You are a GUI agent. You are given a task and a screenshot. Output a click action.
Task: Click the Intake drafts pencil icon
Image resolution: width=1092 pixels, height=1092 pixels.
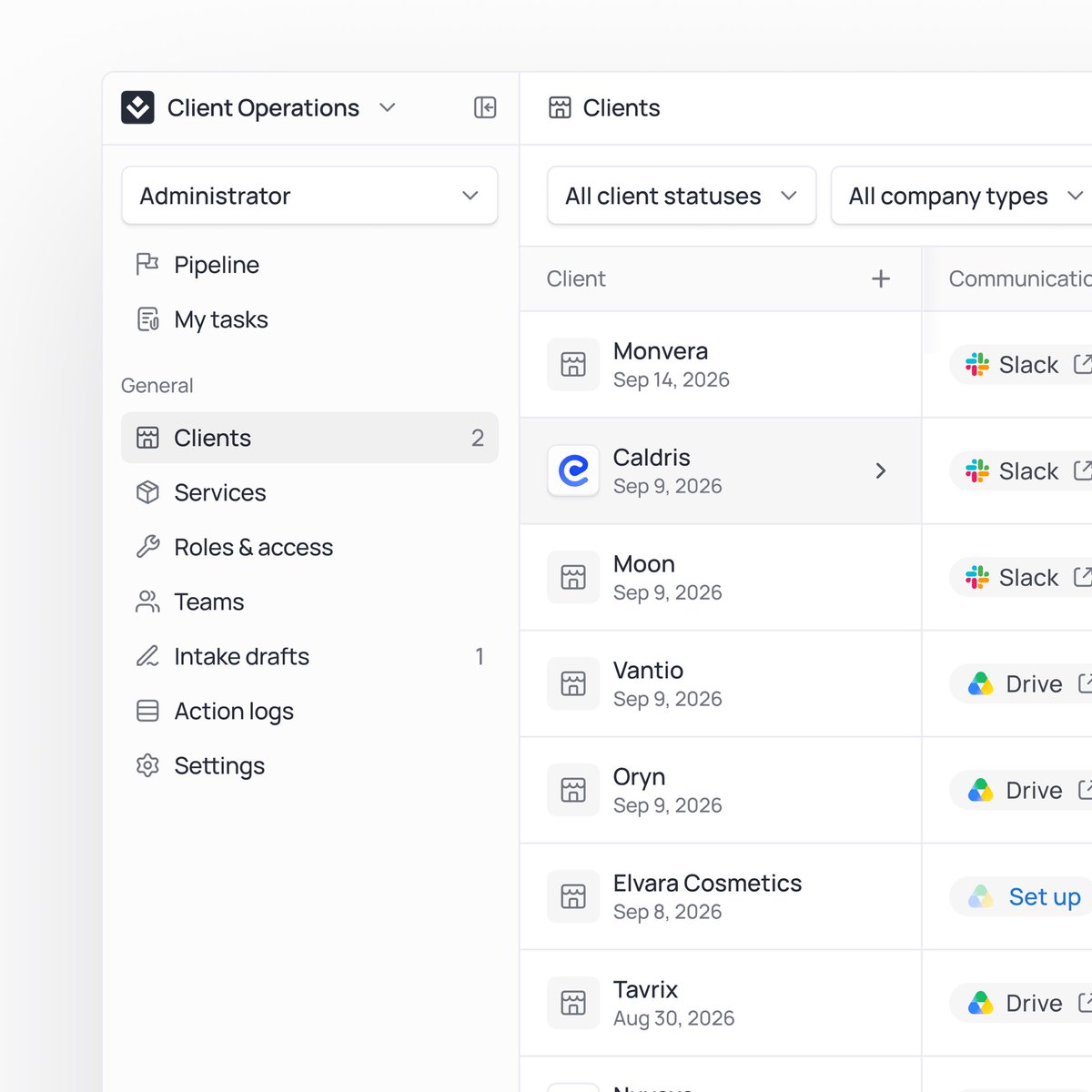click(x=147, y=656)
